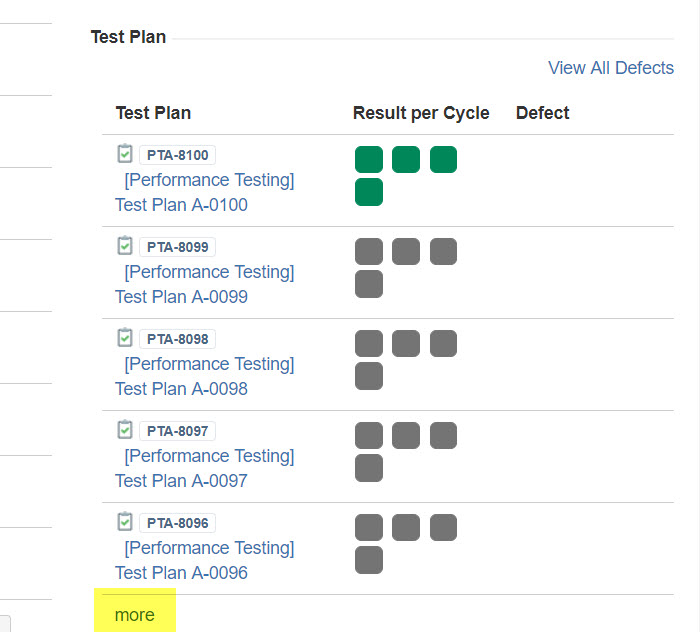Open the PTA-8096 issue key badge

177,523
